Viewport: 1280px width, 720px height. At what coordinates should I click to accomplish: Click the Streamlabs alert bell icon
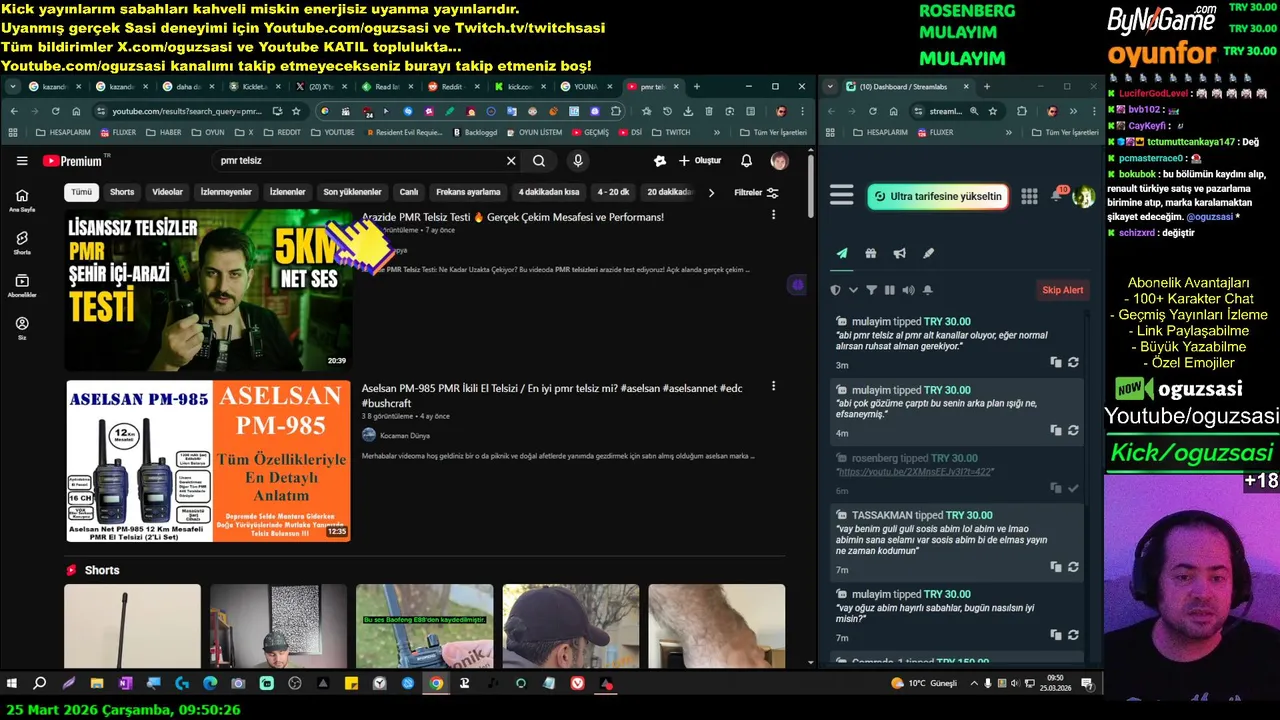[x=927, y=290]
